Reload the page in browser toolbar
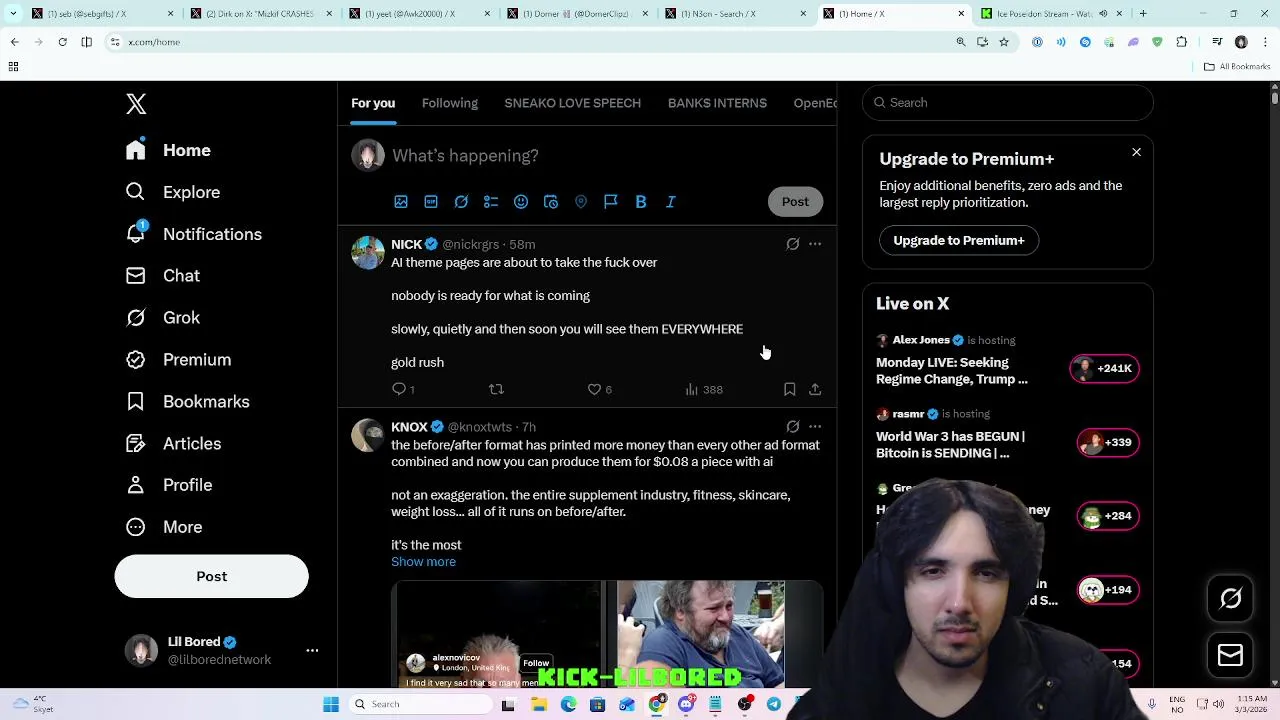 point(62,42)
